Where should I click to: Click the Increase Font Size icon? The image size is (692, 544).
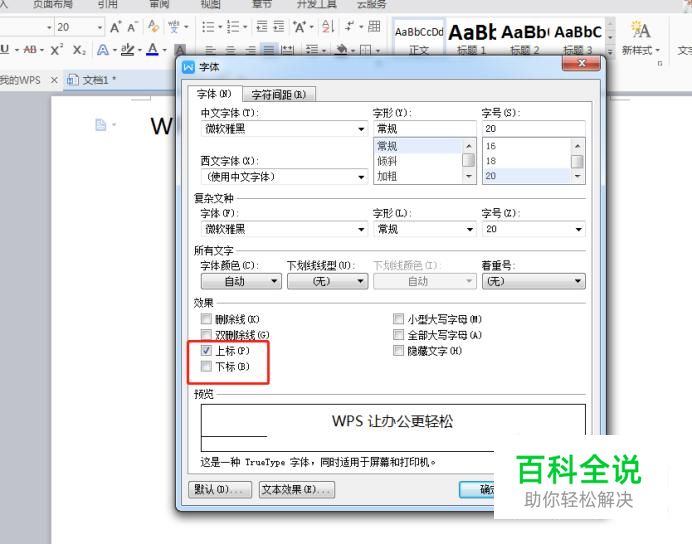115,27
